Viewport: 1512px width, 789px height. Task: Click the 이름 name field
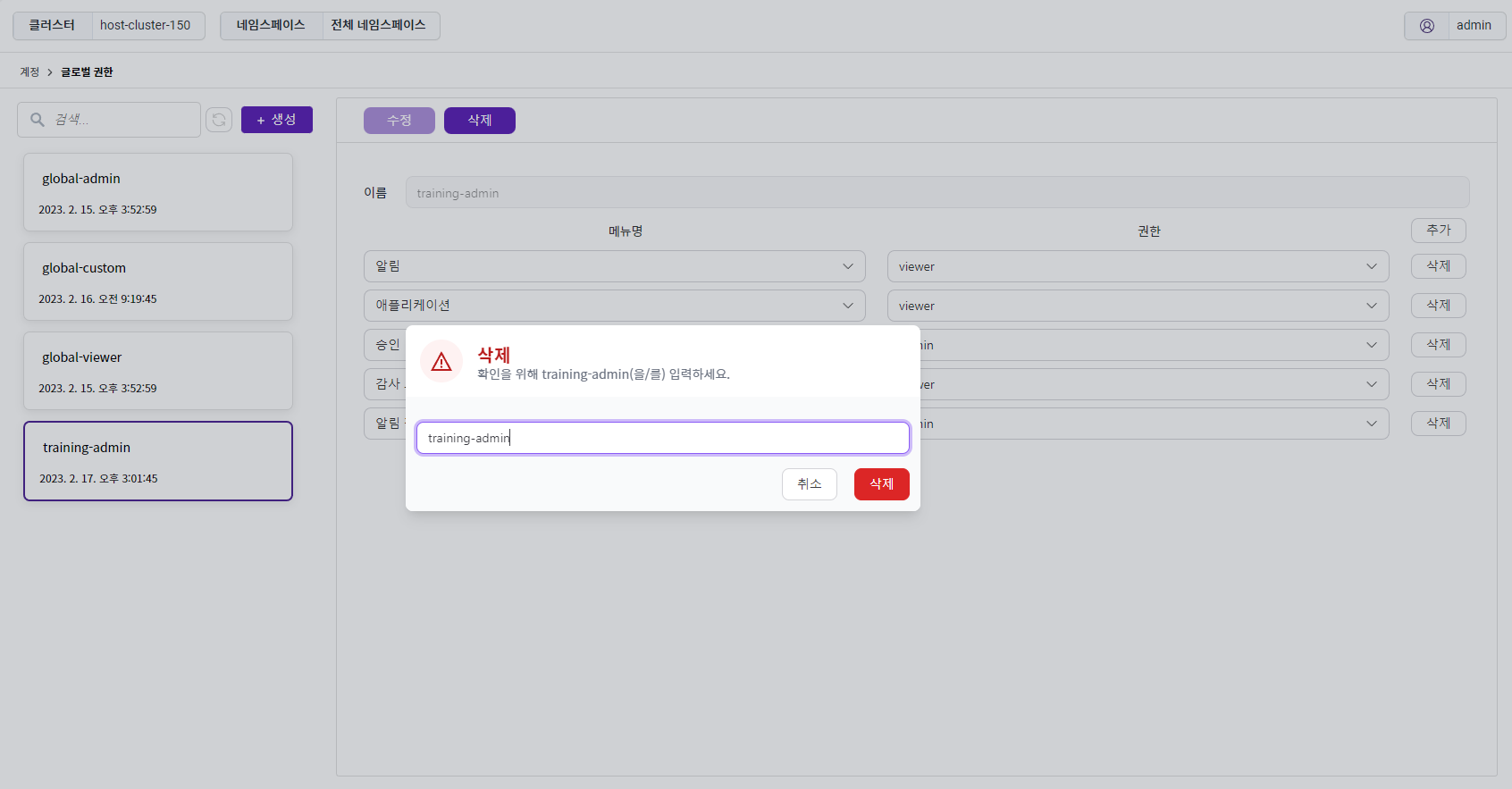937,192
